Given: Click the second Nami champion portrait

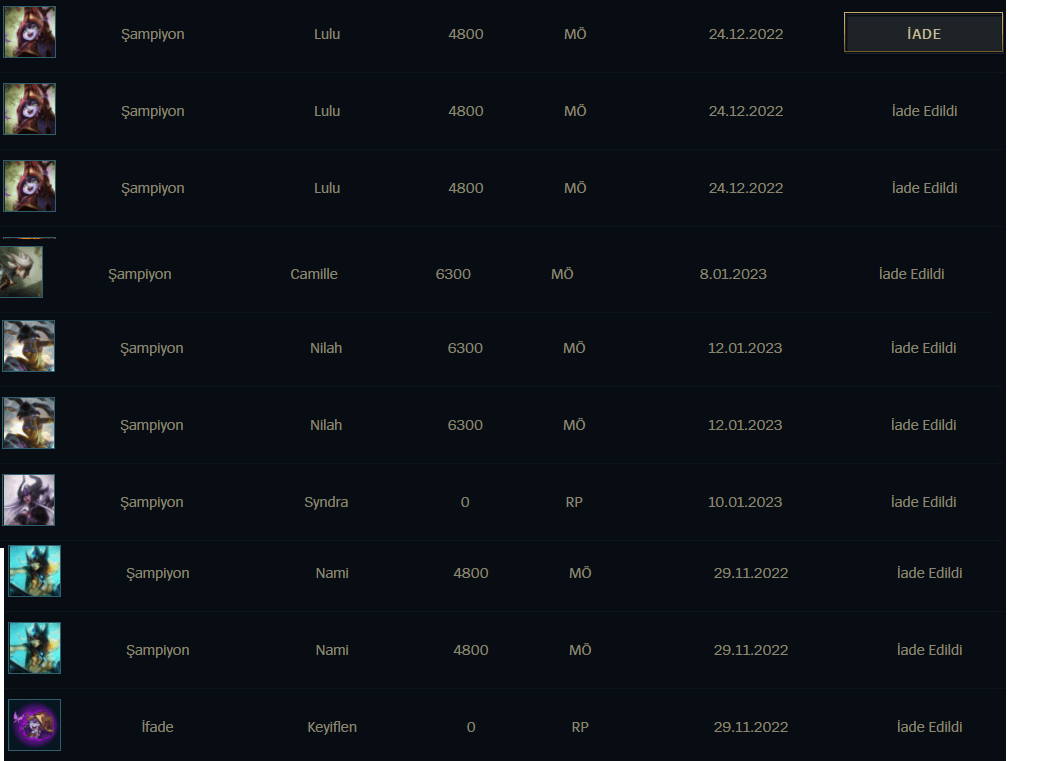Looking at the screenshot, I should point(35,649).
